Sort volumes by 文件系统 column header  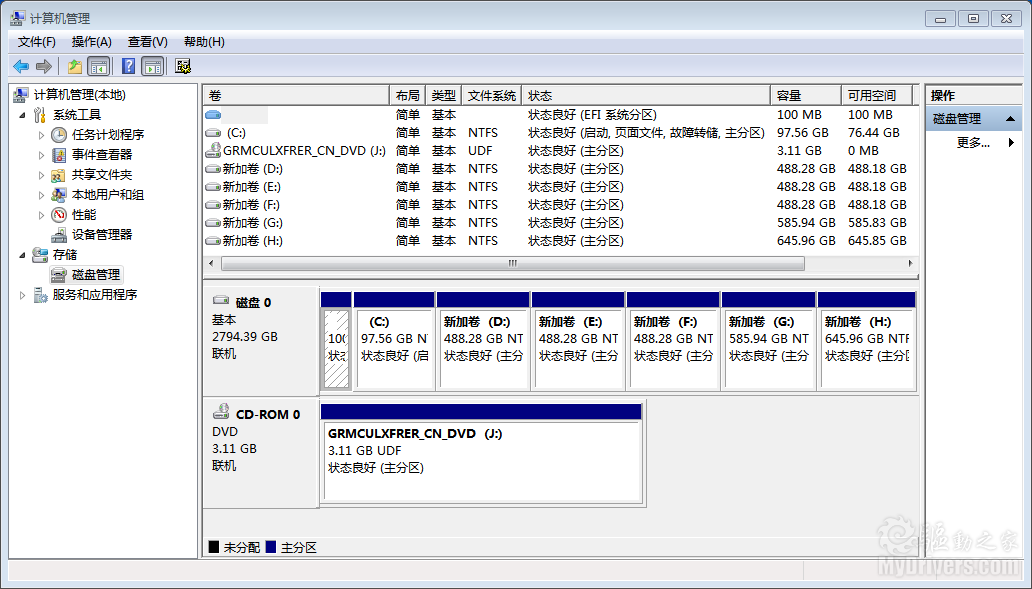(491, 95)
